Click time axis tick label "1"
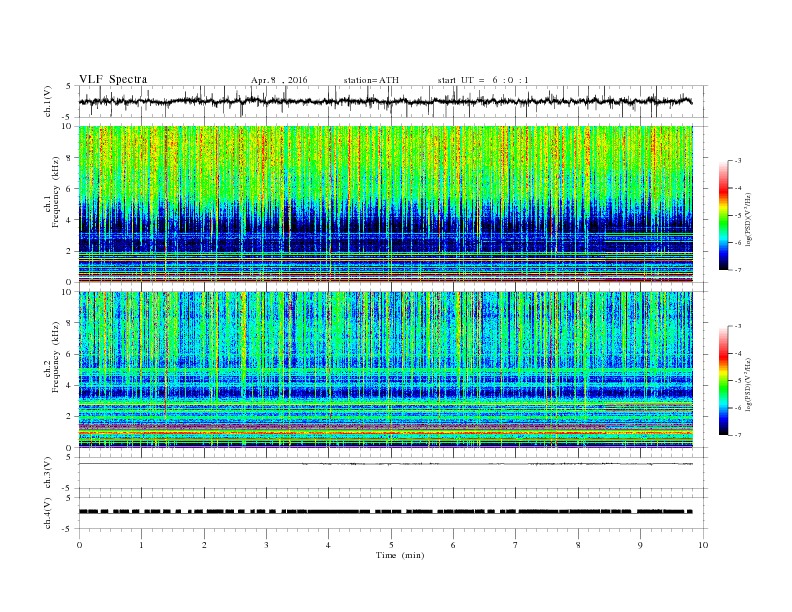This screenshot has width=792, height=612. 141,545
